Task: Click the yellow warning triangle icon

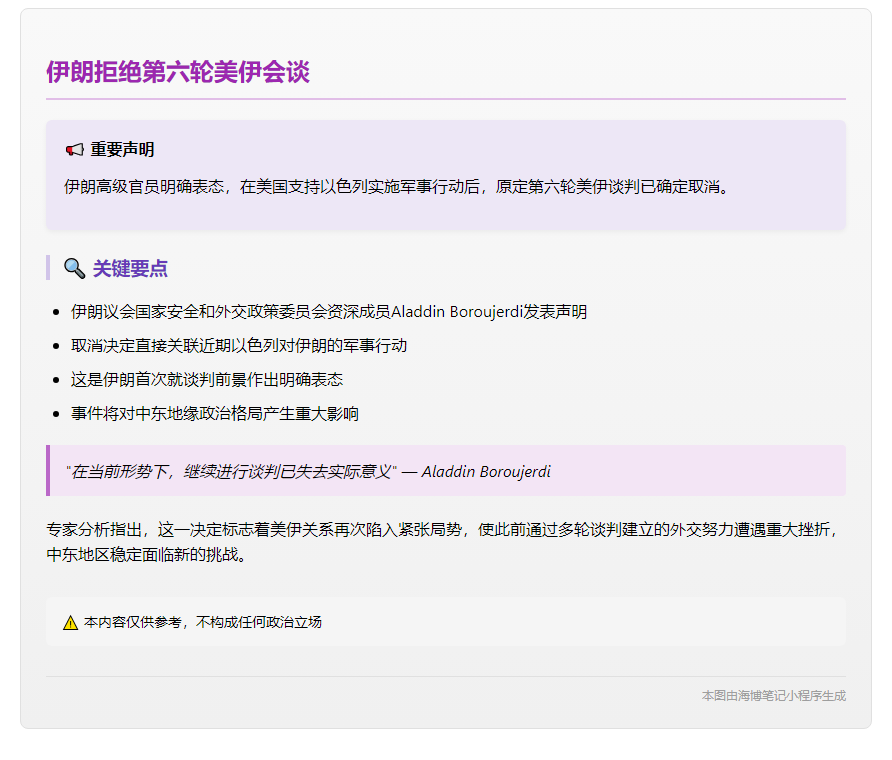Action: 71,622
